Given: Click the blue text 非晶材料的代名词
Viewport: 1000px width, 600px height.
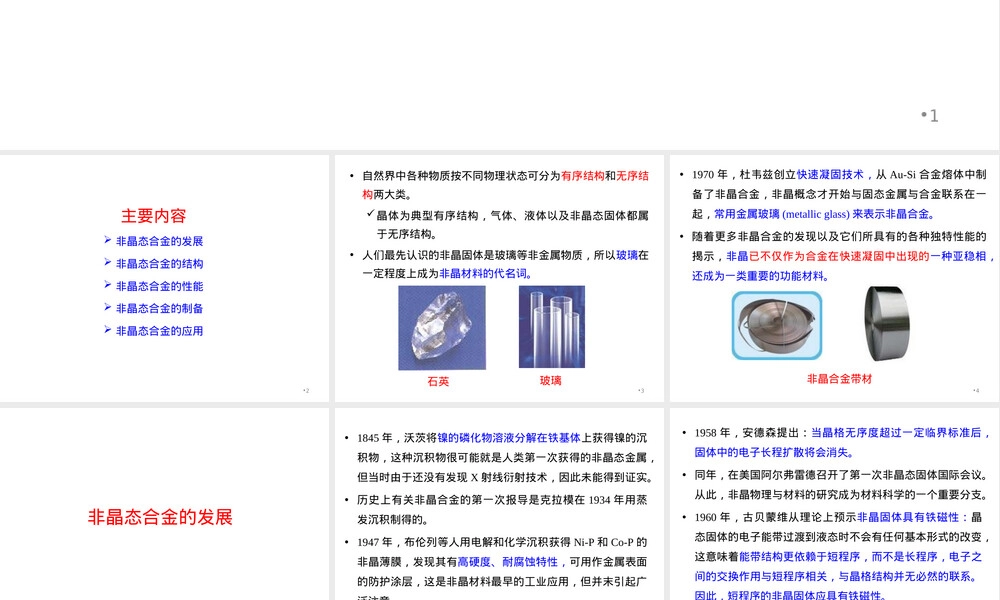Looking at the screenshot, I should tap(482, 274).
